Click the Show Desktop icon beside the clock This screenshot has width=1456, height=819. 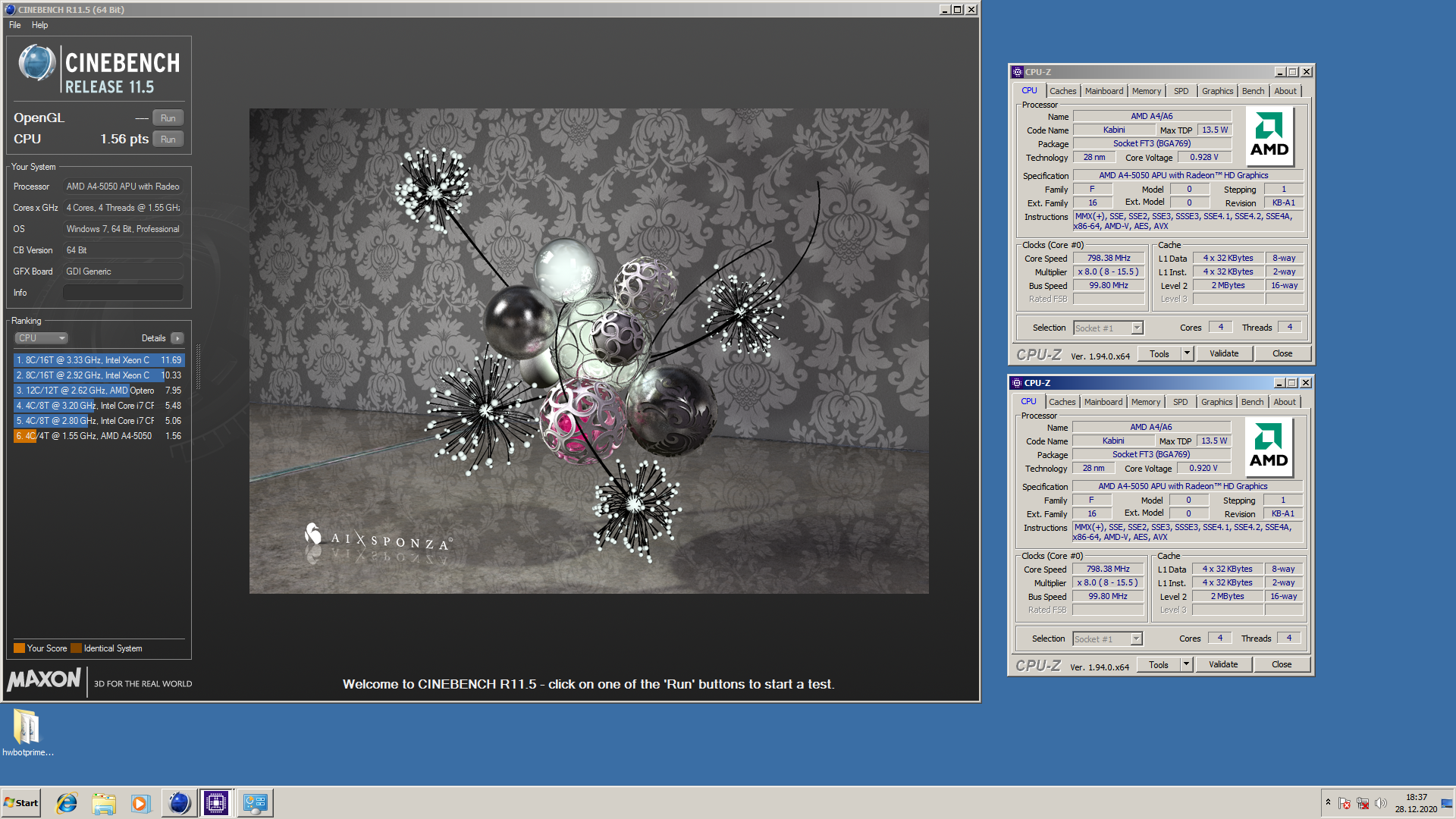tap(1447, 803)
